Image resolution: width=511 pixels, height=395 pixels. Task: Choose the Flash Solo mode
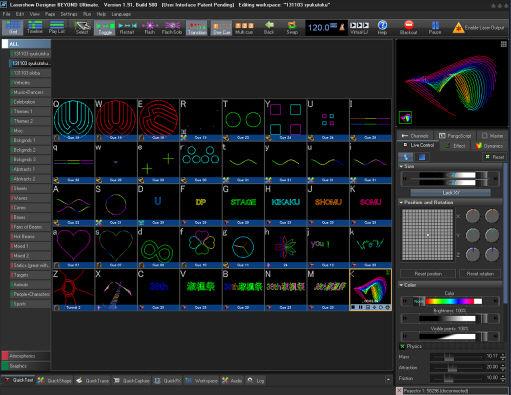pyautogui.click(x=172, y=28)
